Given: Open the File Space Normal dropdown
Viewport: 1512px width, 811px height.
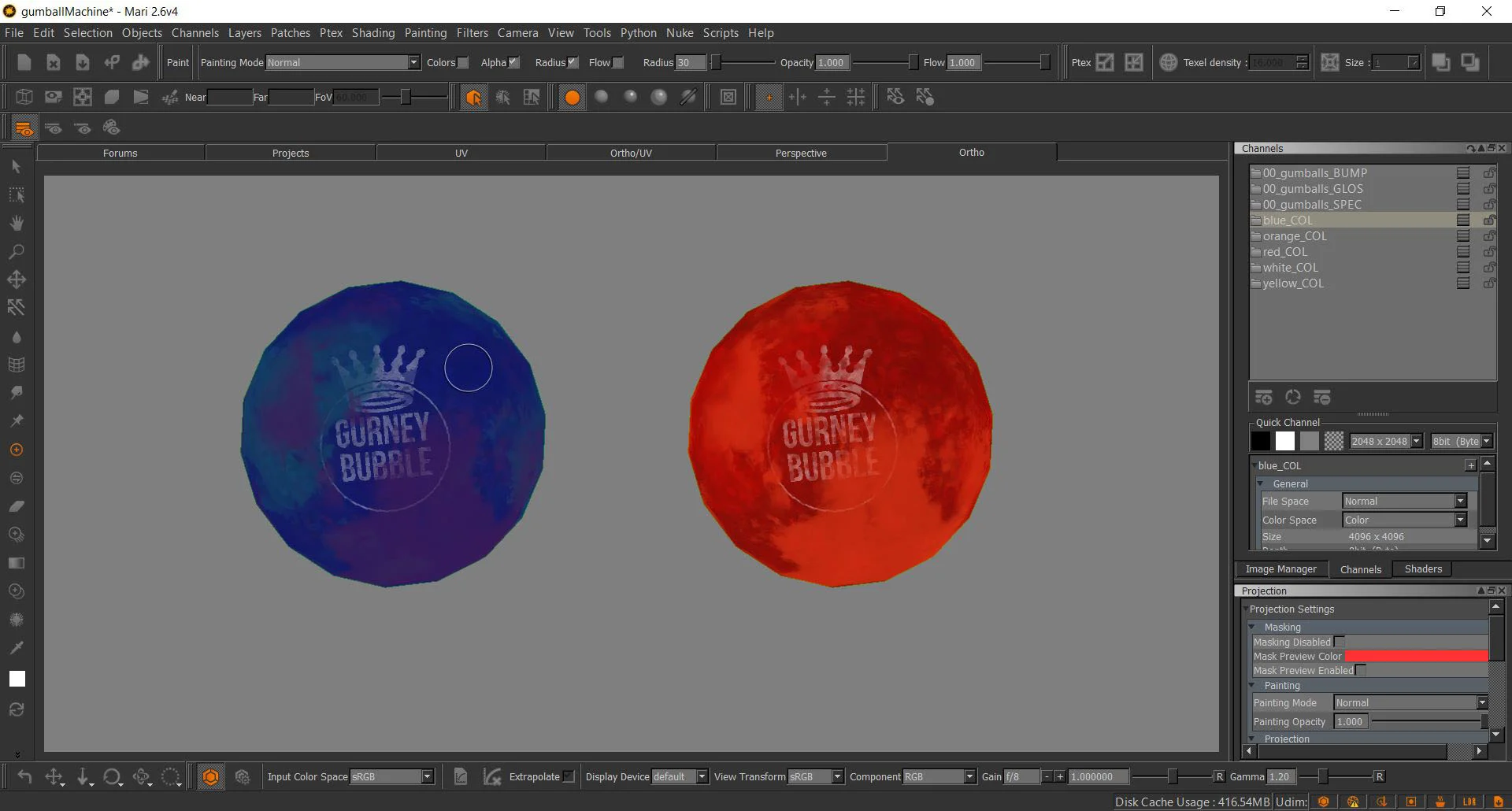Looking at the screenshot, I should tap(1405, 501).
